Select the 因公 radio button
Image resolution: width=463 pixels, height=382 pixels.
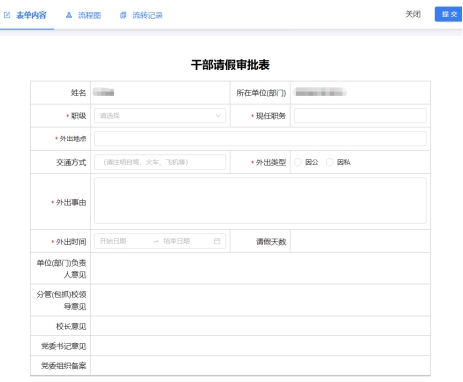298,162
